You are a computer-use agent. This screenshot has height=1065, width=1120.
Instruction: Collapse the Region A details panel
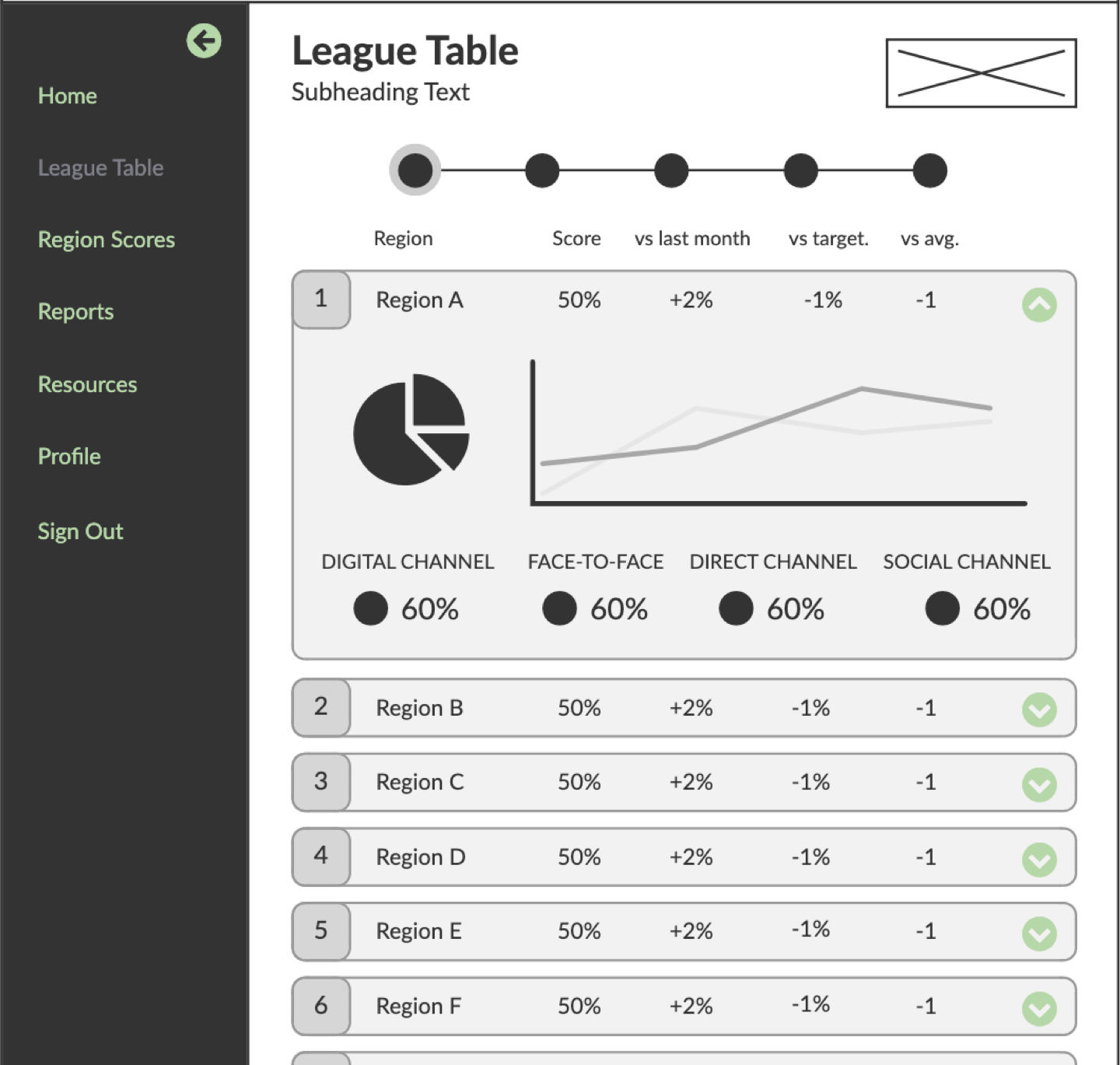[1038, 306]
